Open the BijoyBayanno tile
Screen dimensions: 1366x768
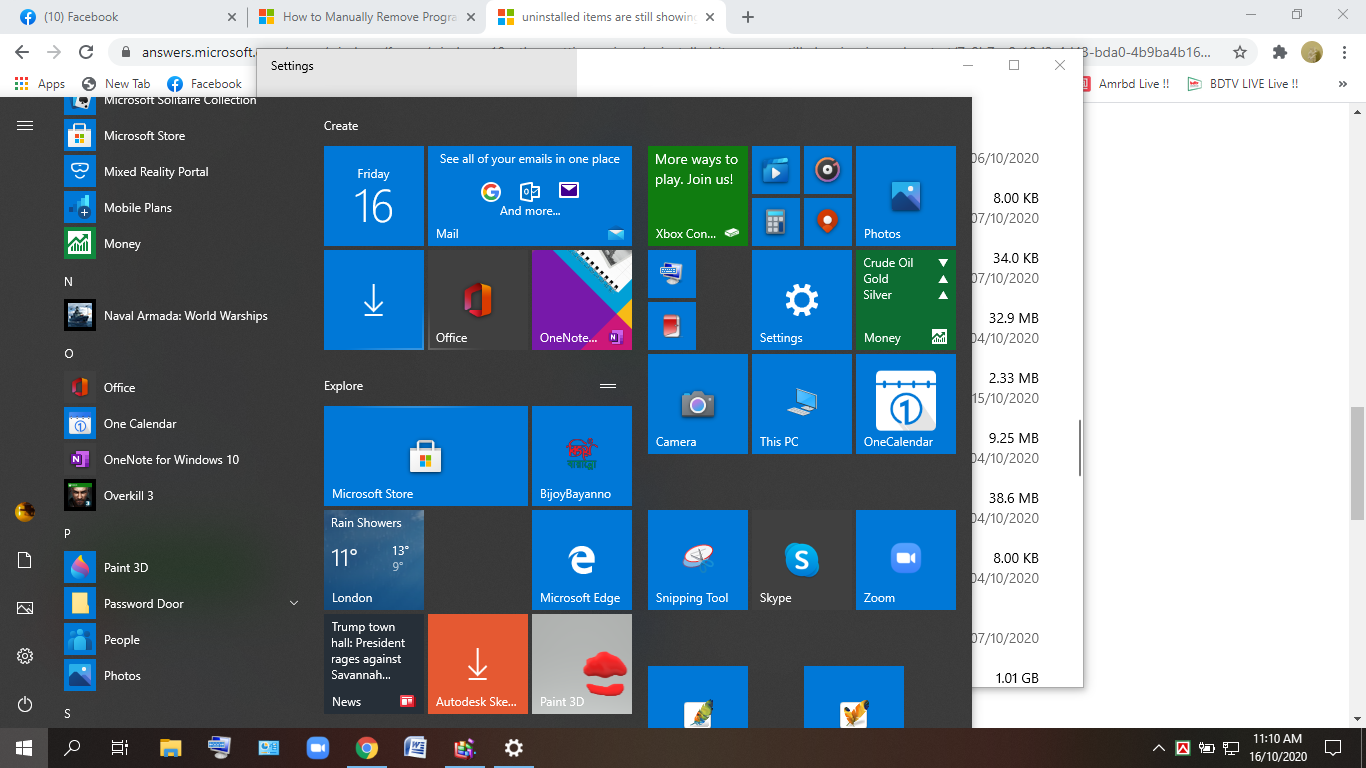581,456
